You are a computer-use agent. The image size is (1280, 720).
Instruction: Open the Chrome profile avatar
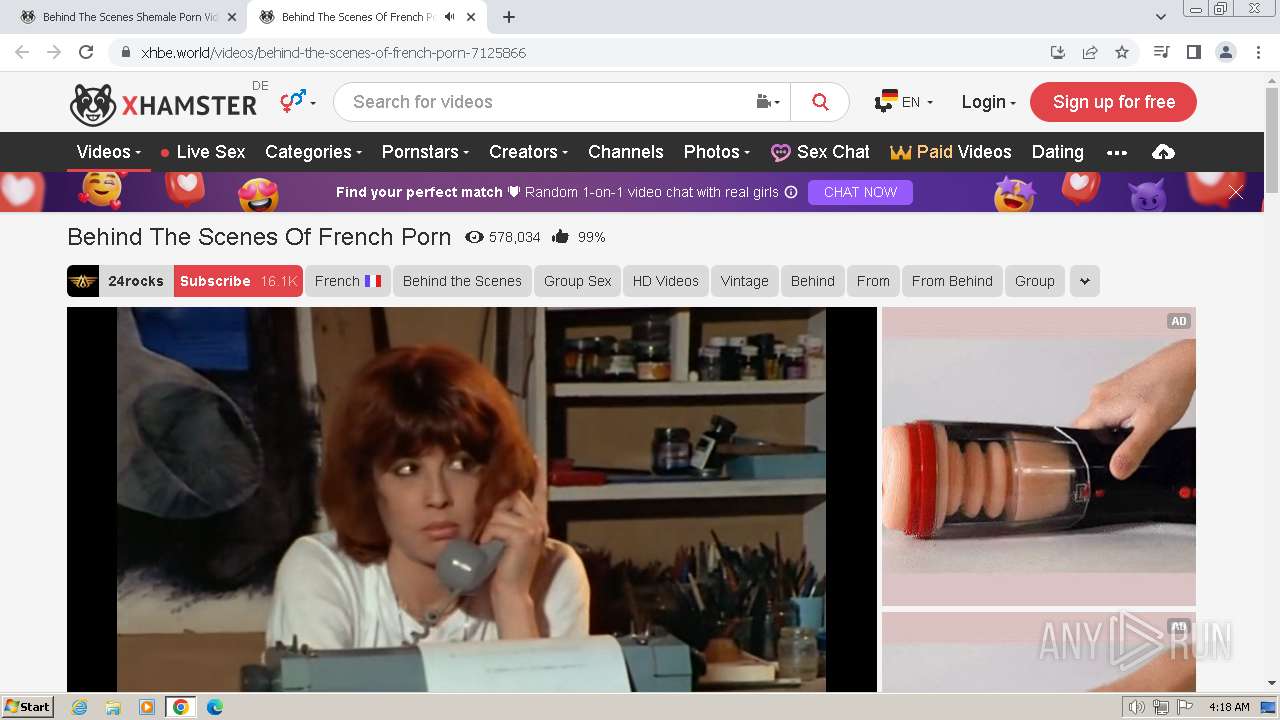1225,52
